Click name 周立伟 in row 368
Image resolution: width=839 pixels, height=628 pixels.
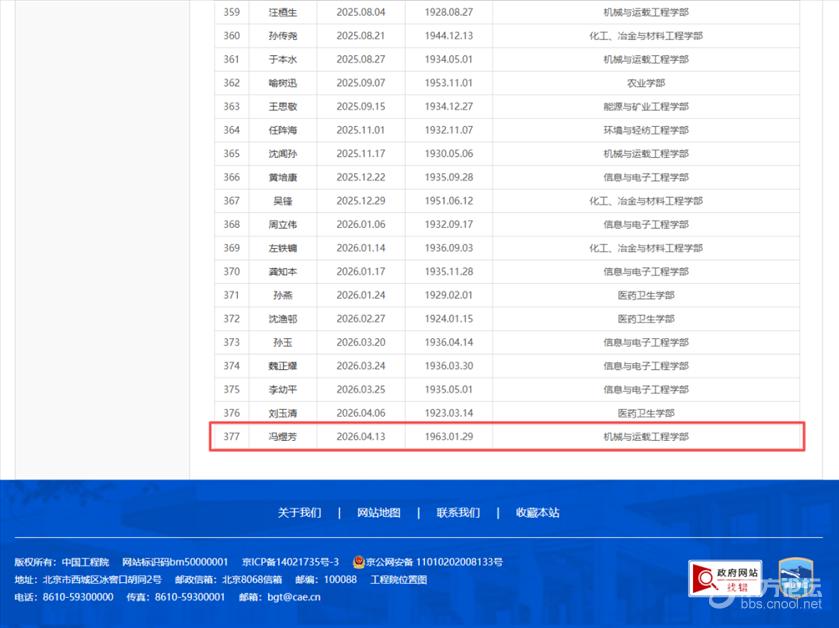283,224
